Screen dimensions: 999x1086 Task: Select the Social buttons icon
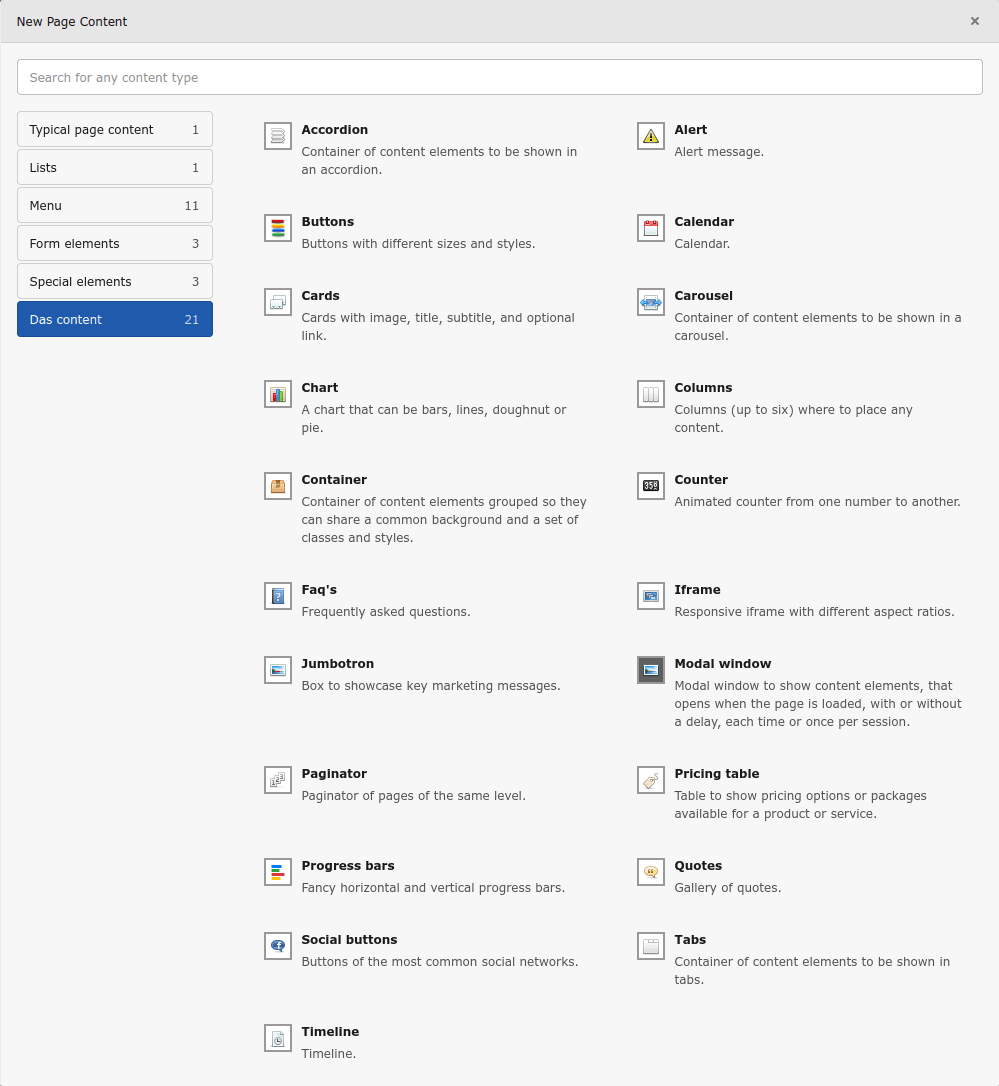(277, 946)
